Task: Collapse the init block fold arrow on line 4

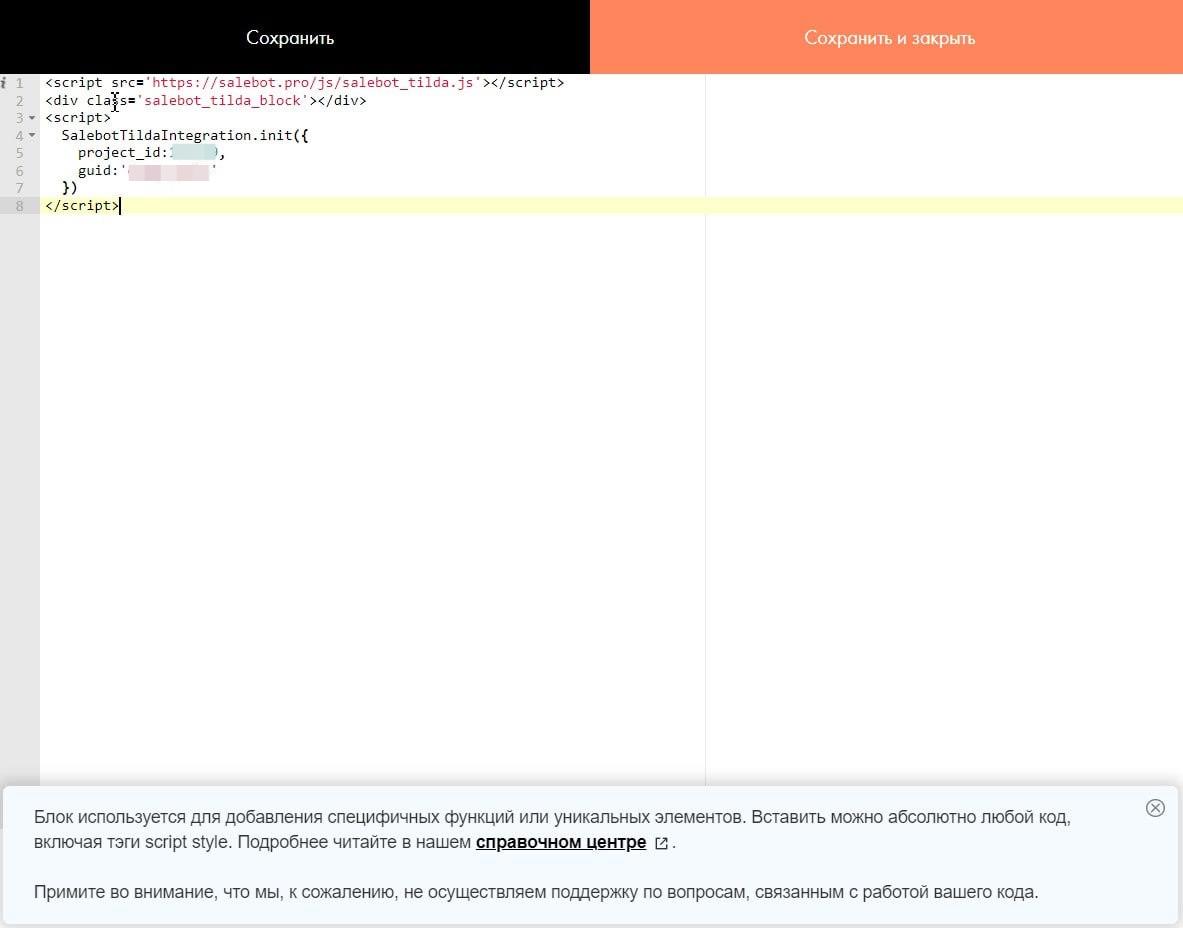Action: [32, 135]
